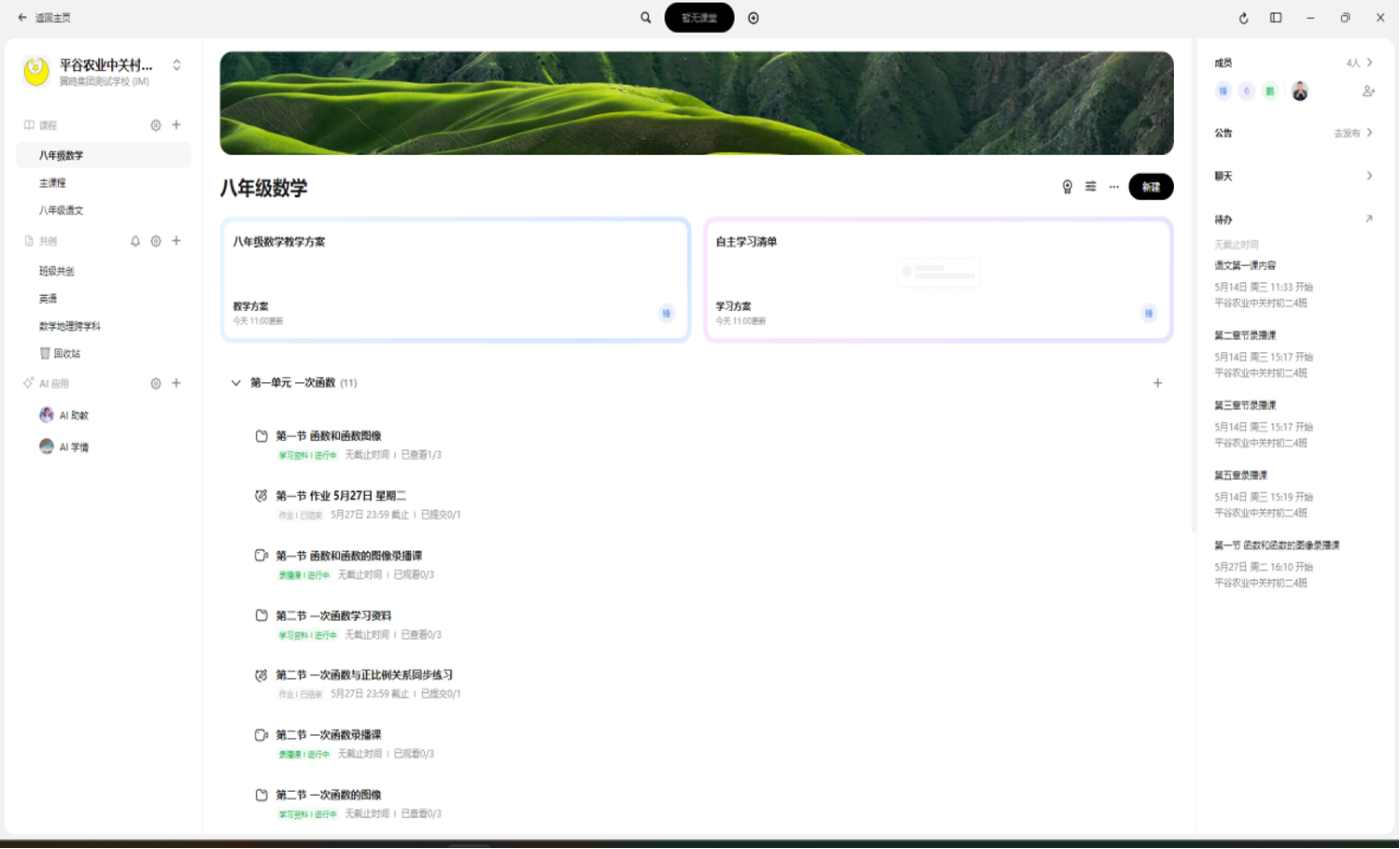This screenshot has height=849, width=1400.
Task: Click the refresh icon in top bar
Action: tap(1243, 19)
